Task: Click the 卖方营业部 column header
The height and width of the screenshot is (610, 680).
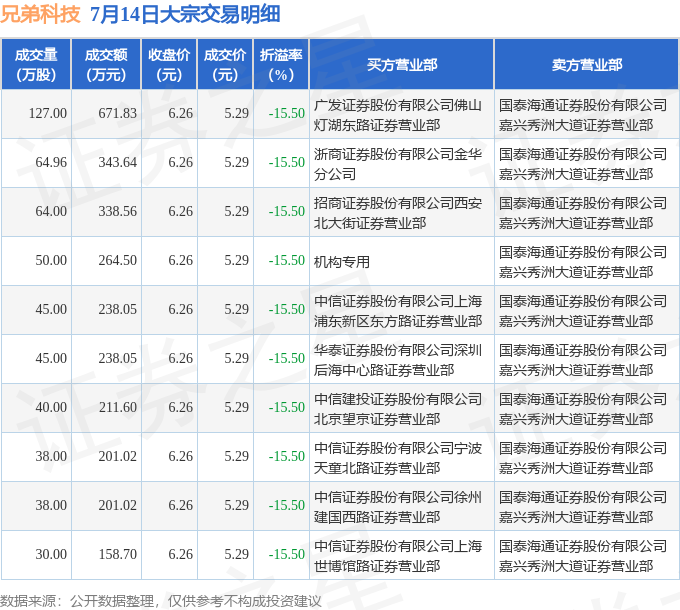Action: coord(586,65)
